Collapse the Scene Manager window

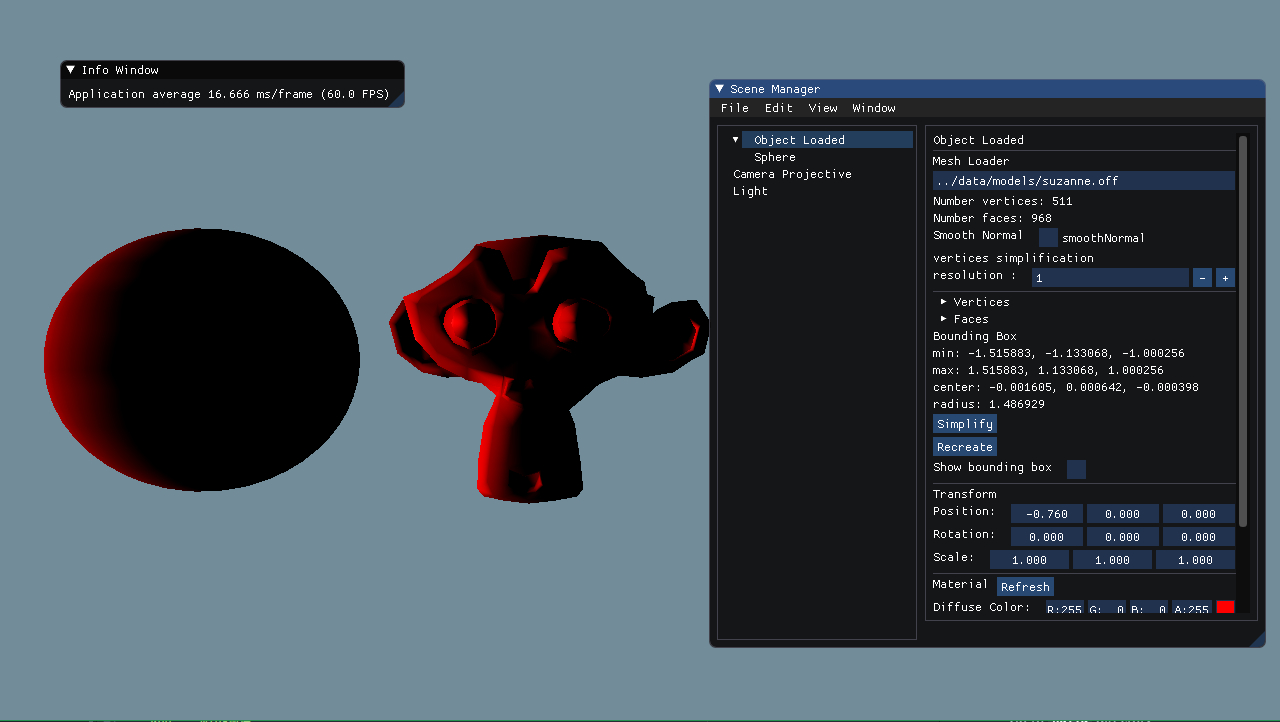coord(719,89)
